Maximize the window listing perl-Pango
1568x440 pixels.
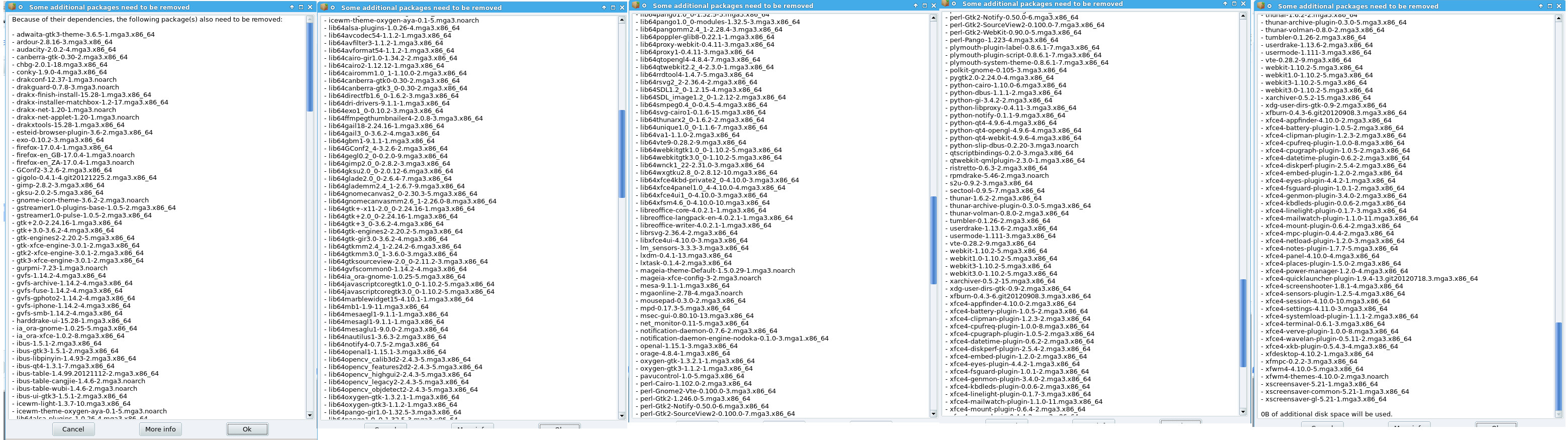click(x=1234, y=4)
